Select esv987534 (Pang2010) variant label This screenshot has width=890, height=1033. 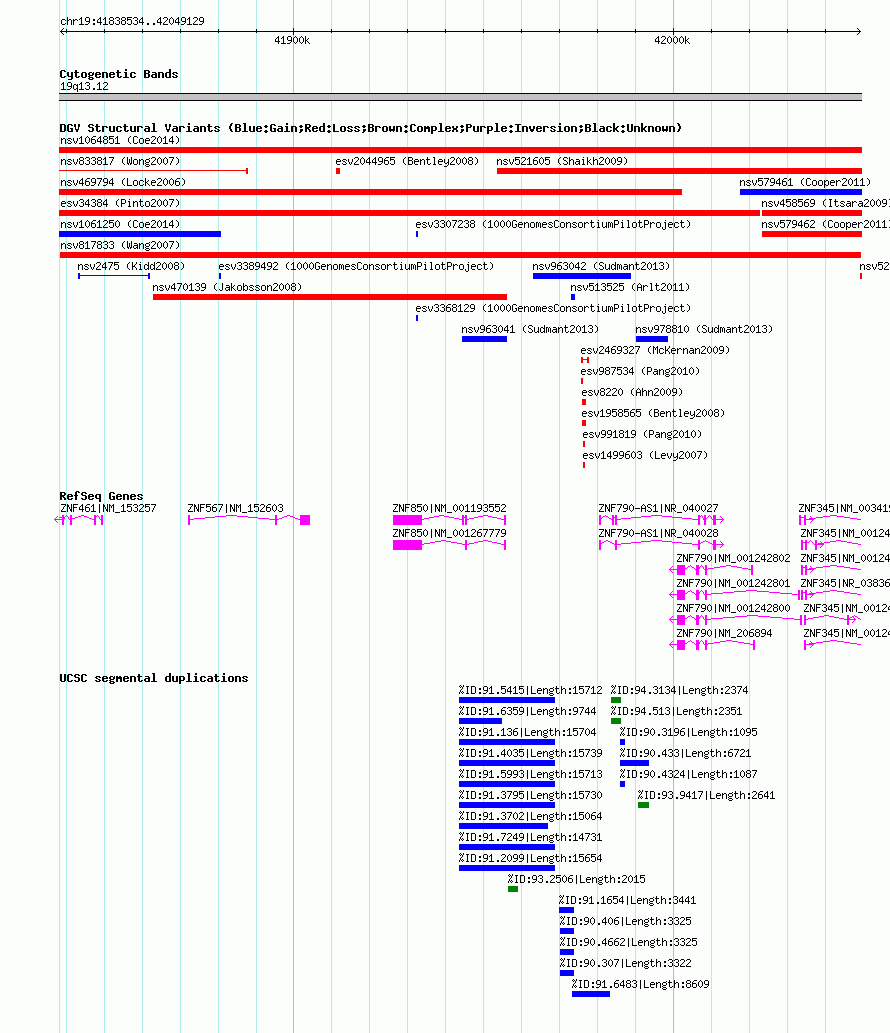[640, 372]
